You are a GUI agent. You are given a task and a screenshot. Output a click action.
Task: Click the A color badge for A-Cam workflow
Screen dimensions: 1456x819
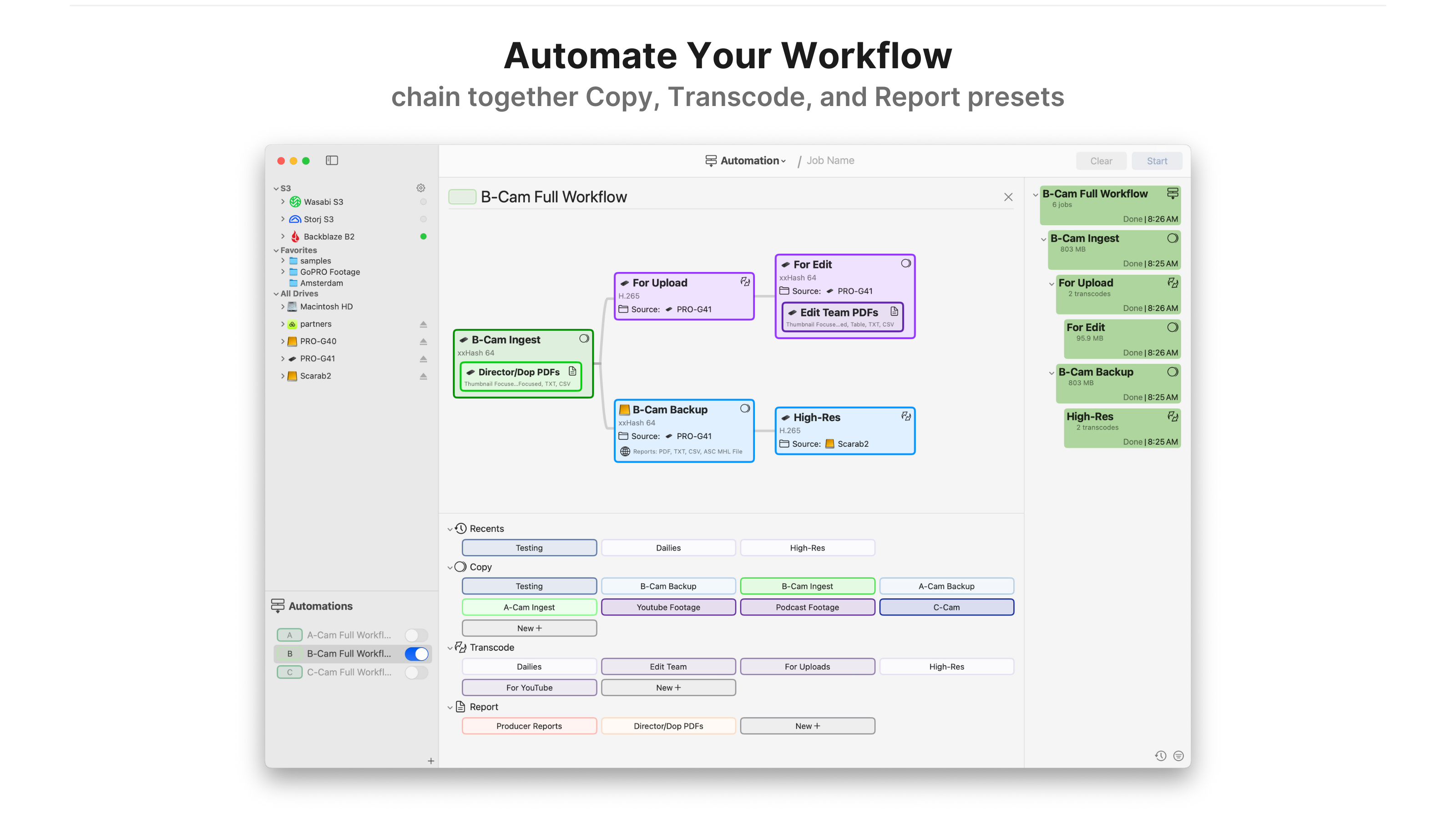tap(289, 635)
